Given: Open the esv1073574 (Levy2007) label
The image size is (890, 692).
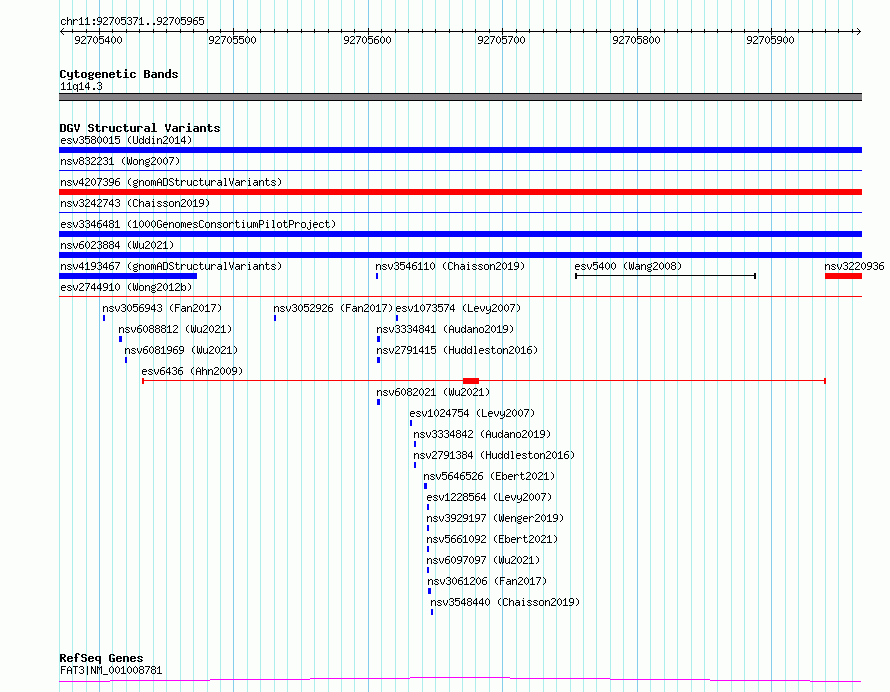Looking at the screenshot, I should pos(458,308).
